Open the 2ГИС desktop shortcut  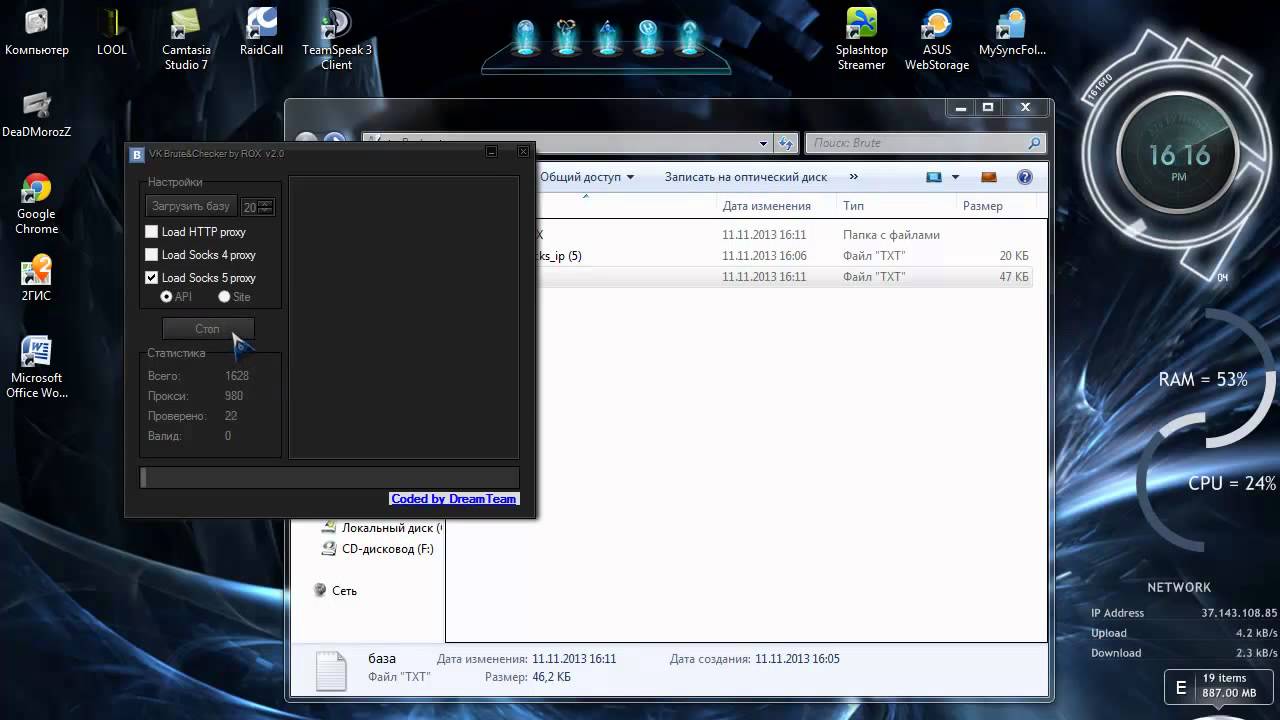(x=37, y=278)
